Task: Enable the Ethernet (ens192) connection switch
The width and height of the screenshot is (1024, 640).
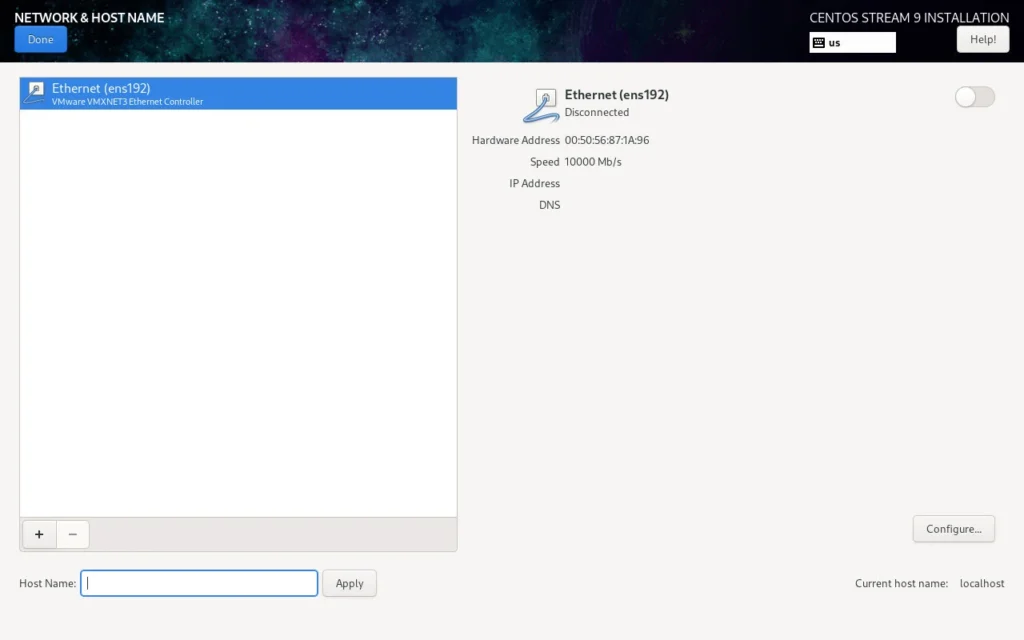Action: tap(974, 97)
